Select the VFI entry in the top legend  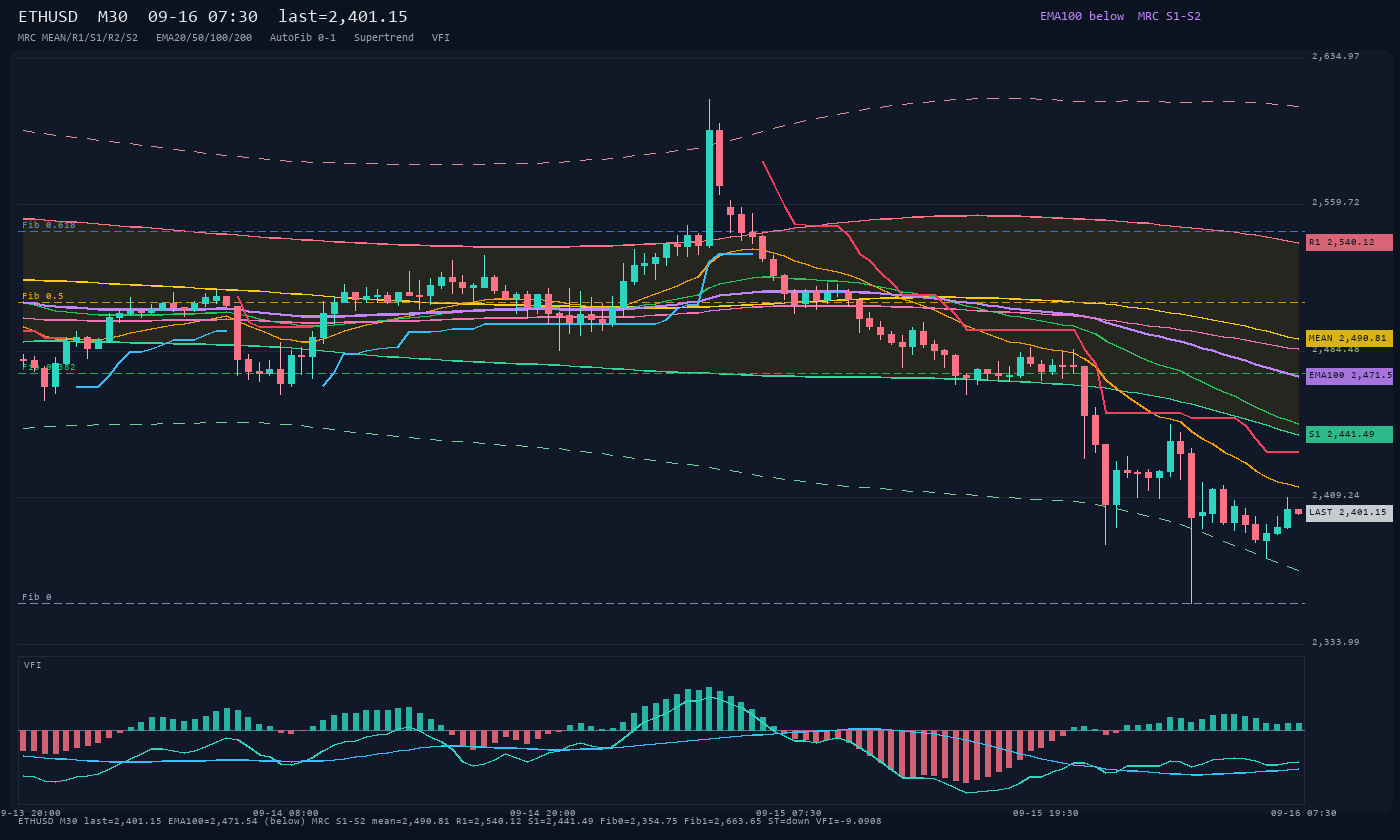441,37
